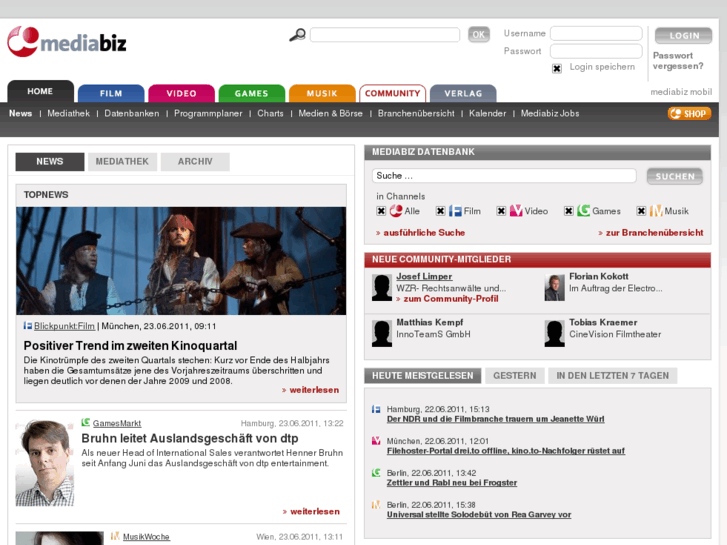
Task: Toggle the Film channel checkbox
Action: coord(440,211)
